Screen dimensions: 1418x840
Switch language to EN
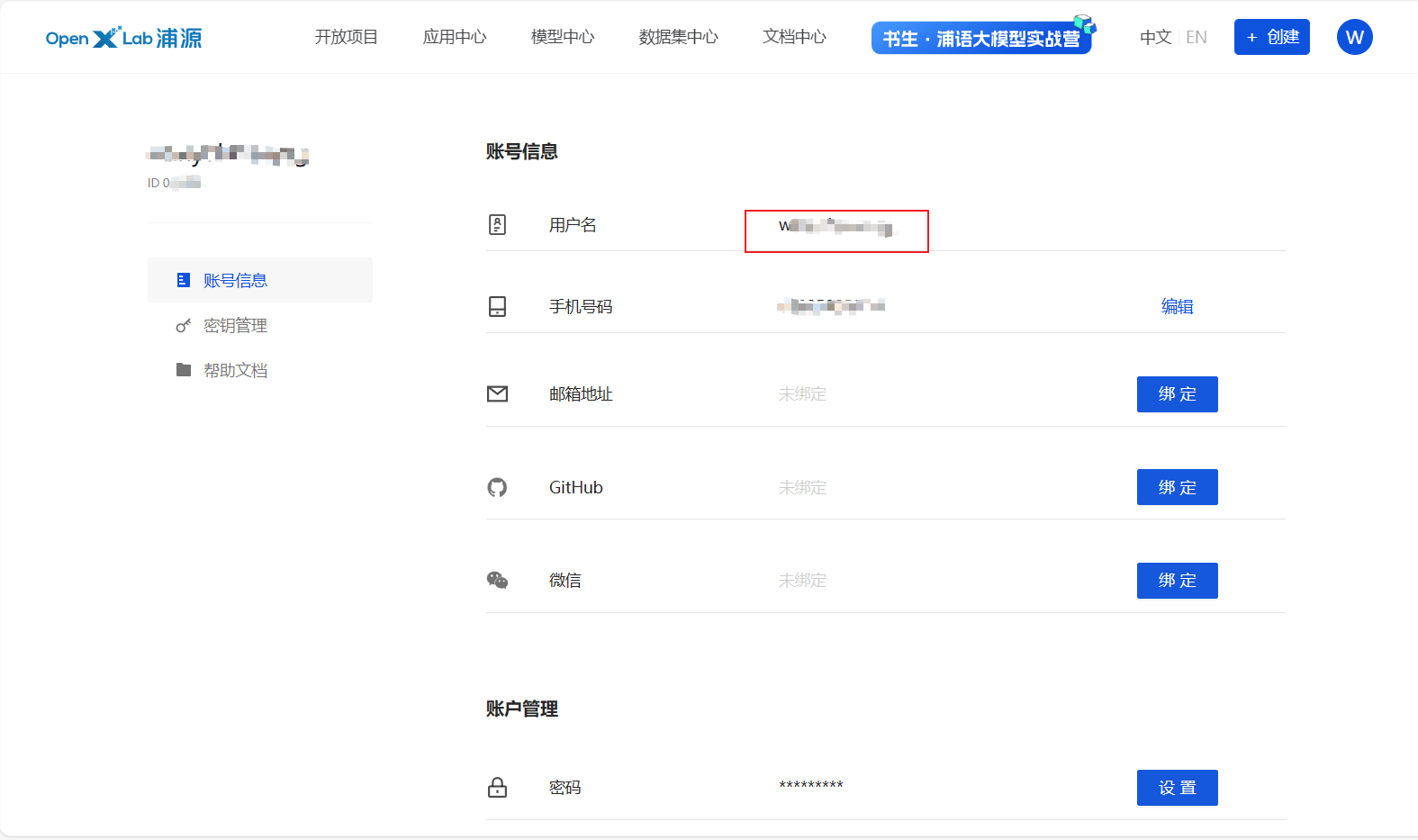[x=1197, y=37]
